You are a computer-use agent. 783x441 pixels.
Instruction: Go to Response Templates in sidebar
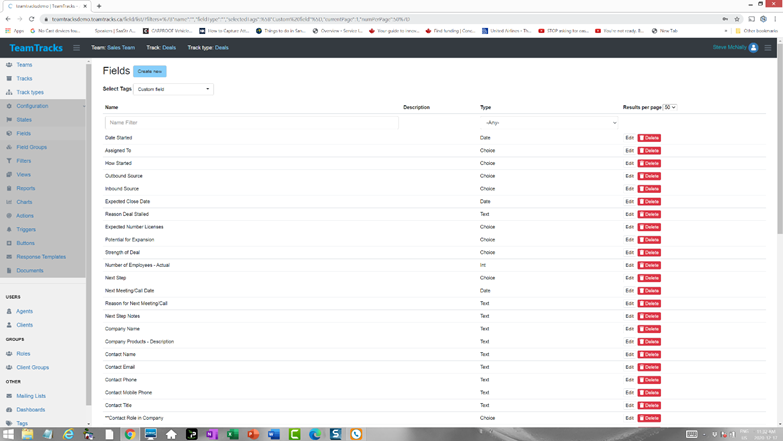click(40, 257)
